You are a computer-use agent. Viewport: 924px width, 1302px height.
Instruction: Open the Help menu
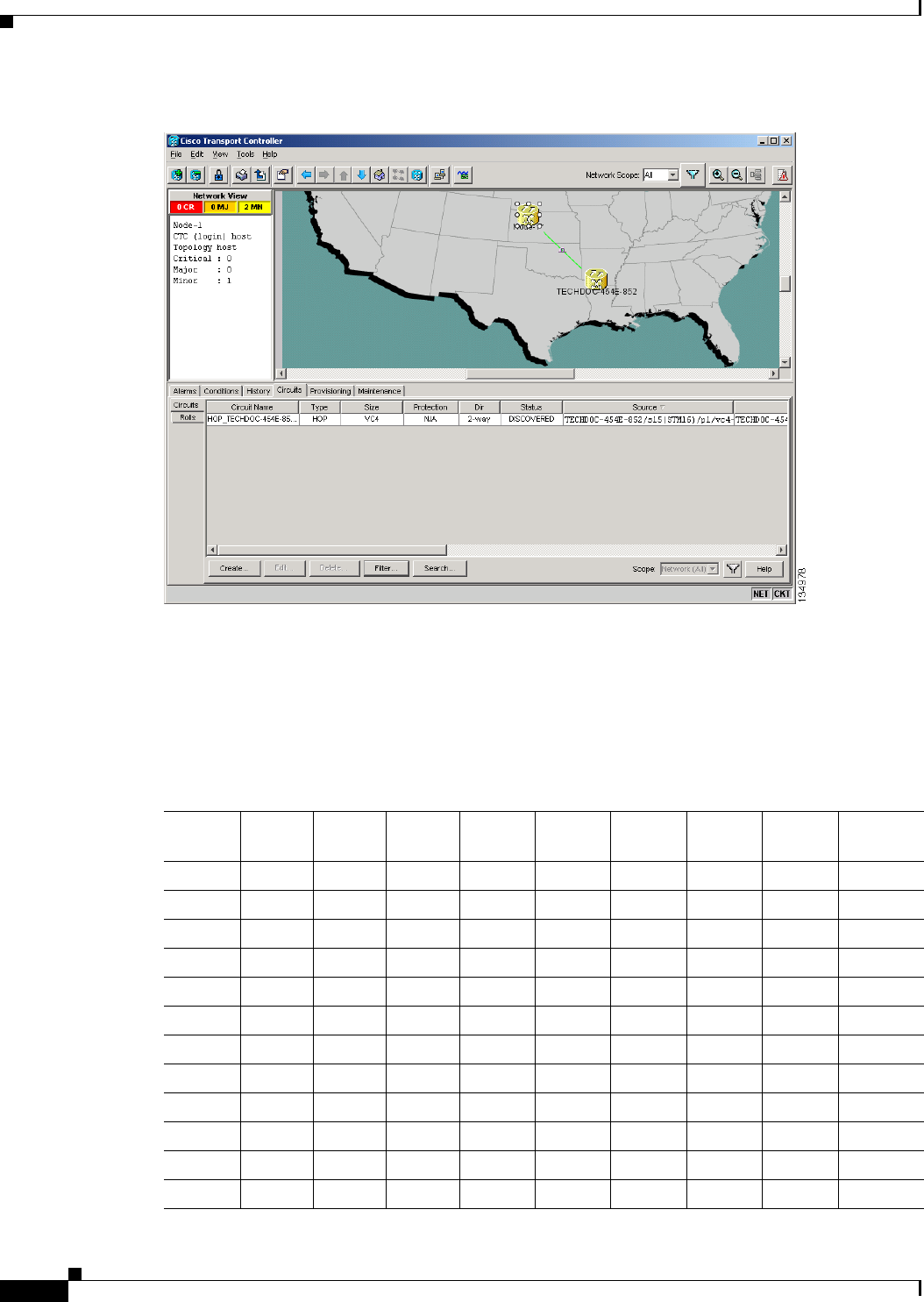pyautogui.click(x=270, y=154)
